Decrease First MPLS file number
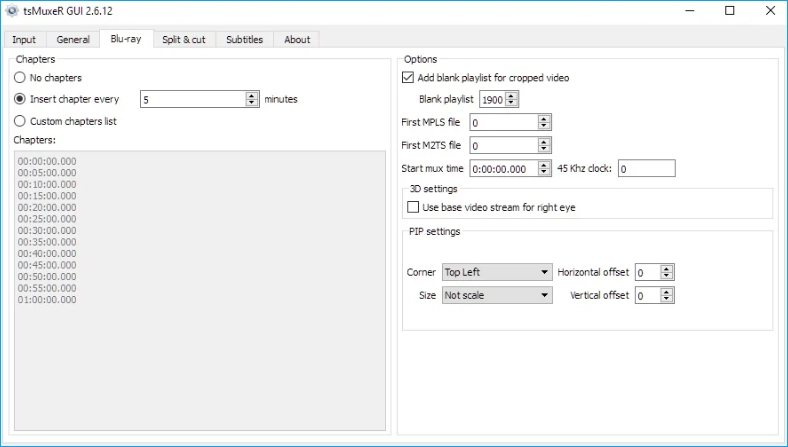This screenshot has height=447, width=788. 544,126
